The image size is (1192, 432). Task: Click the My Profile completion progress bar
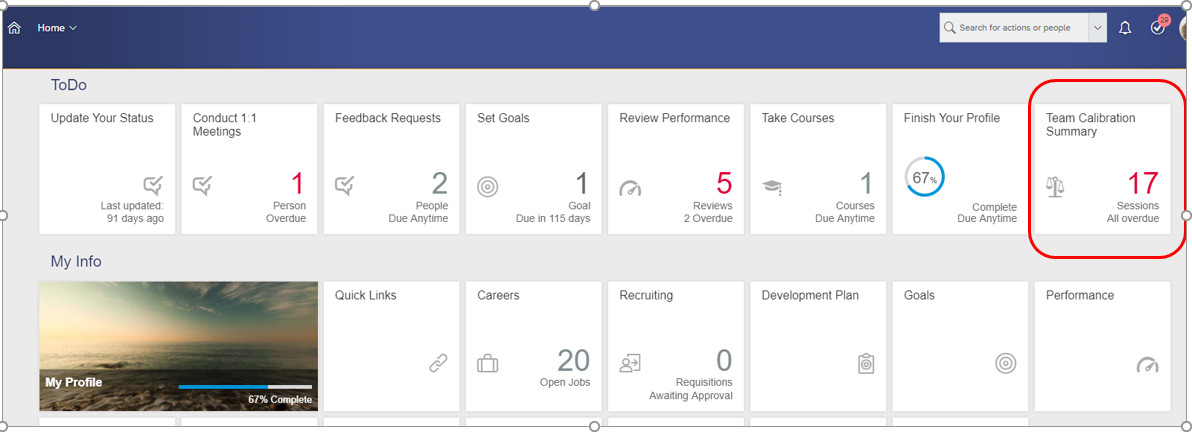(x=245, y=387)
